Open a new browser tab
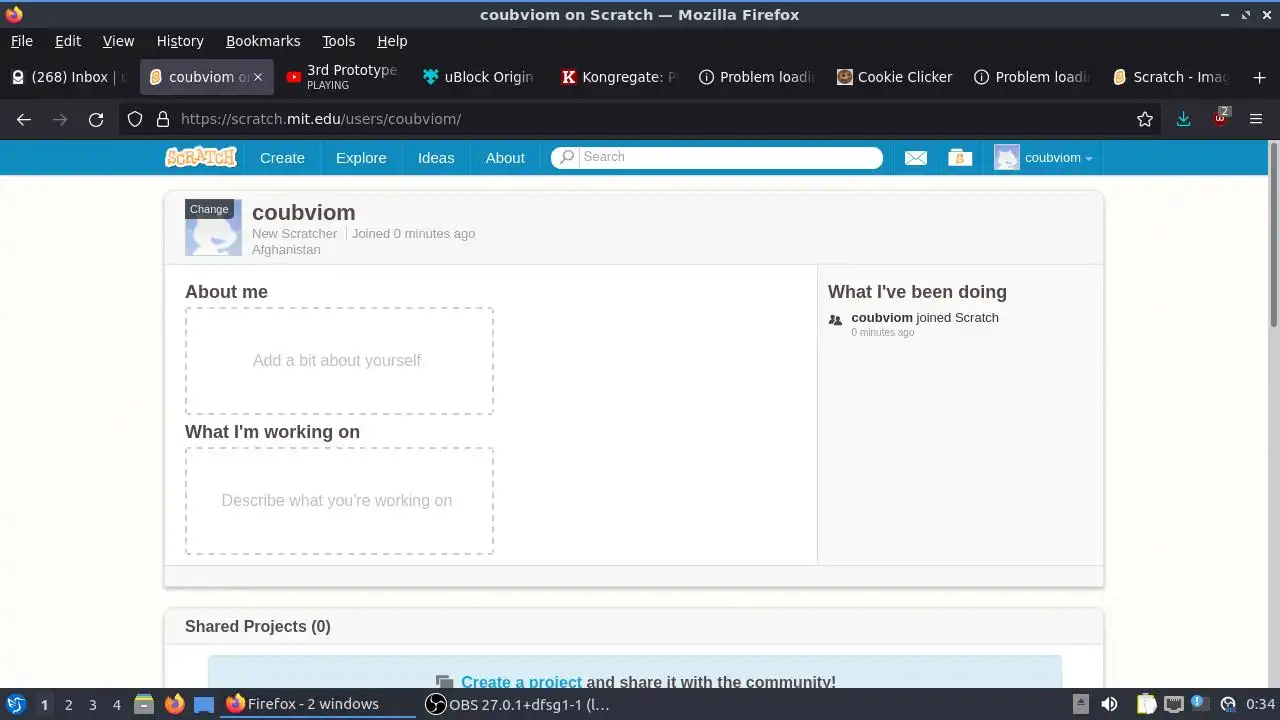 (x=1257, y=77)
